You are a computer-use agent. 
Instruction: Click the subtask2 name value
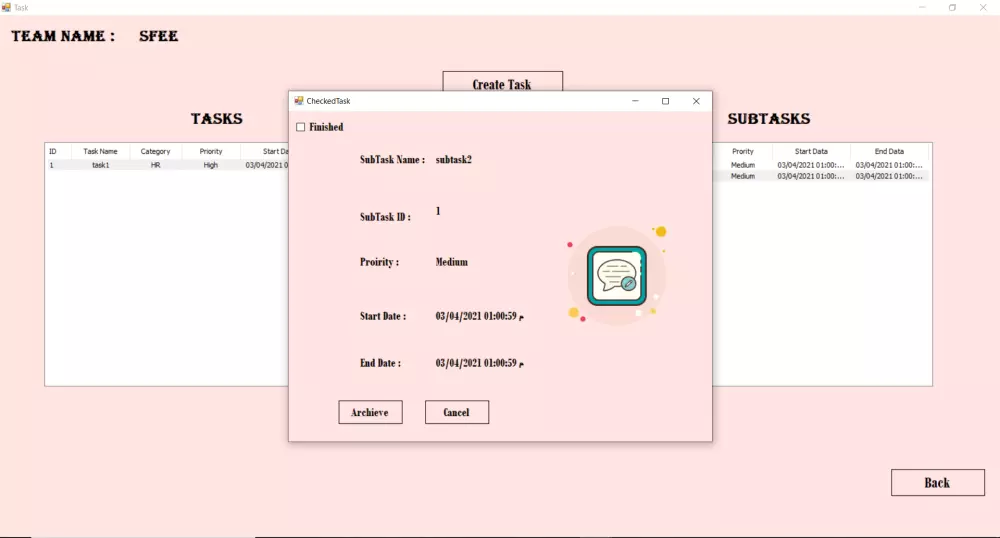(x=453, y=160)
